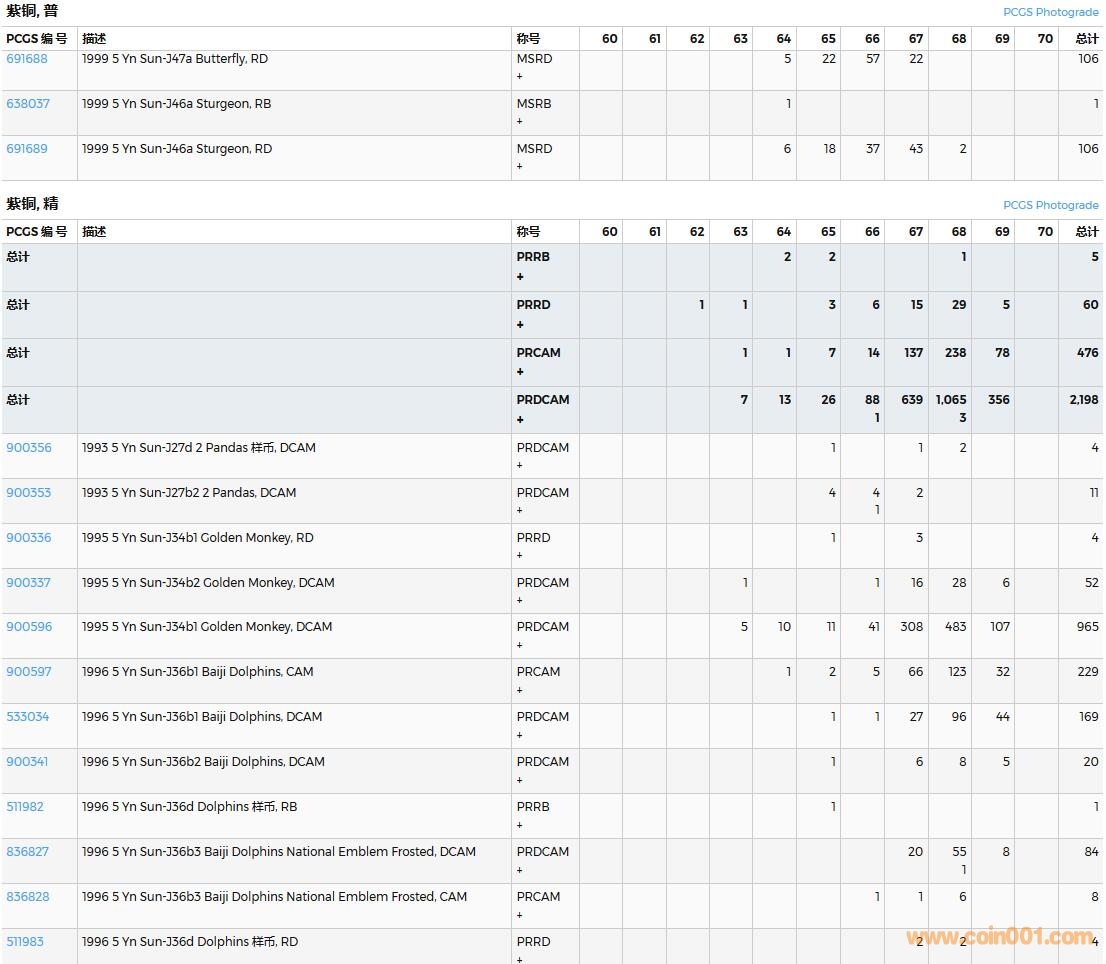Click the 总计 column header in 紫铜, 精 table
This screenshot has width=1106, height=964.
[1086, 232]
